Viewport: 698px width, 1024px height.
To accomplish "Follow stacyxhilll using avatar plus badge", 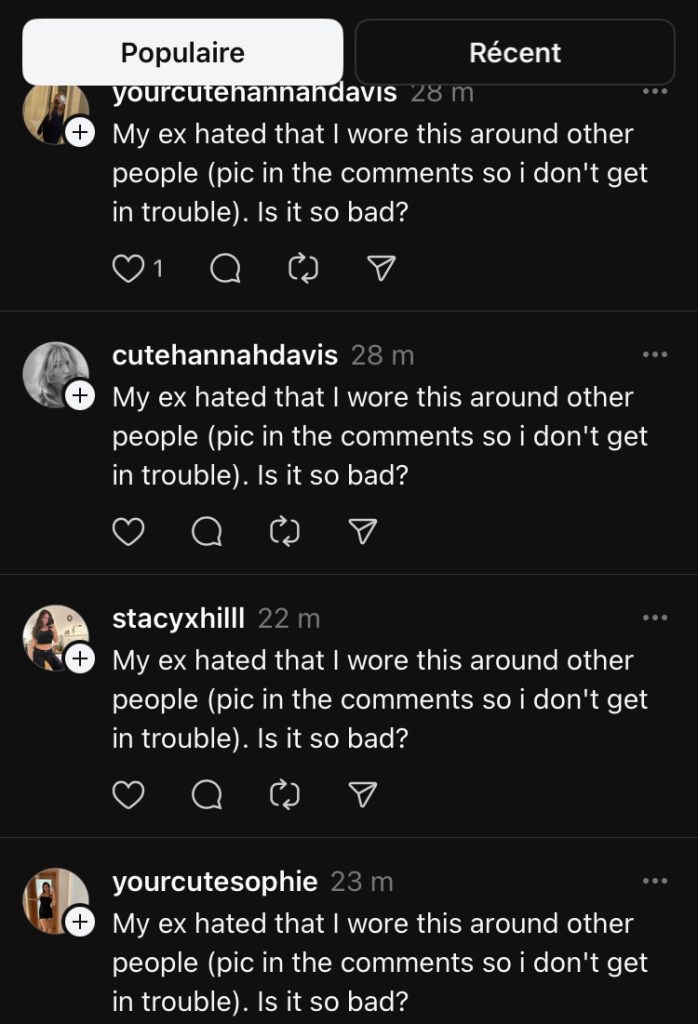I will coord(79,658).
